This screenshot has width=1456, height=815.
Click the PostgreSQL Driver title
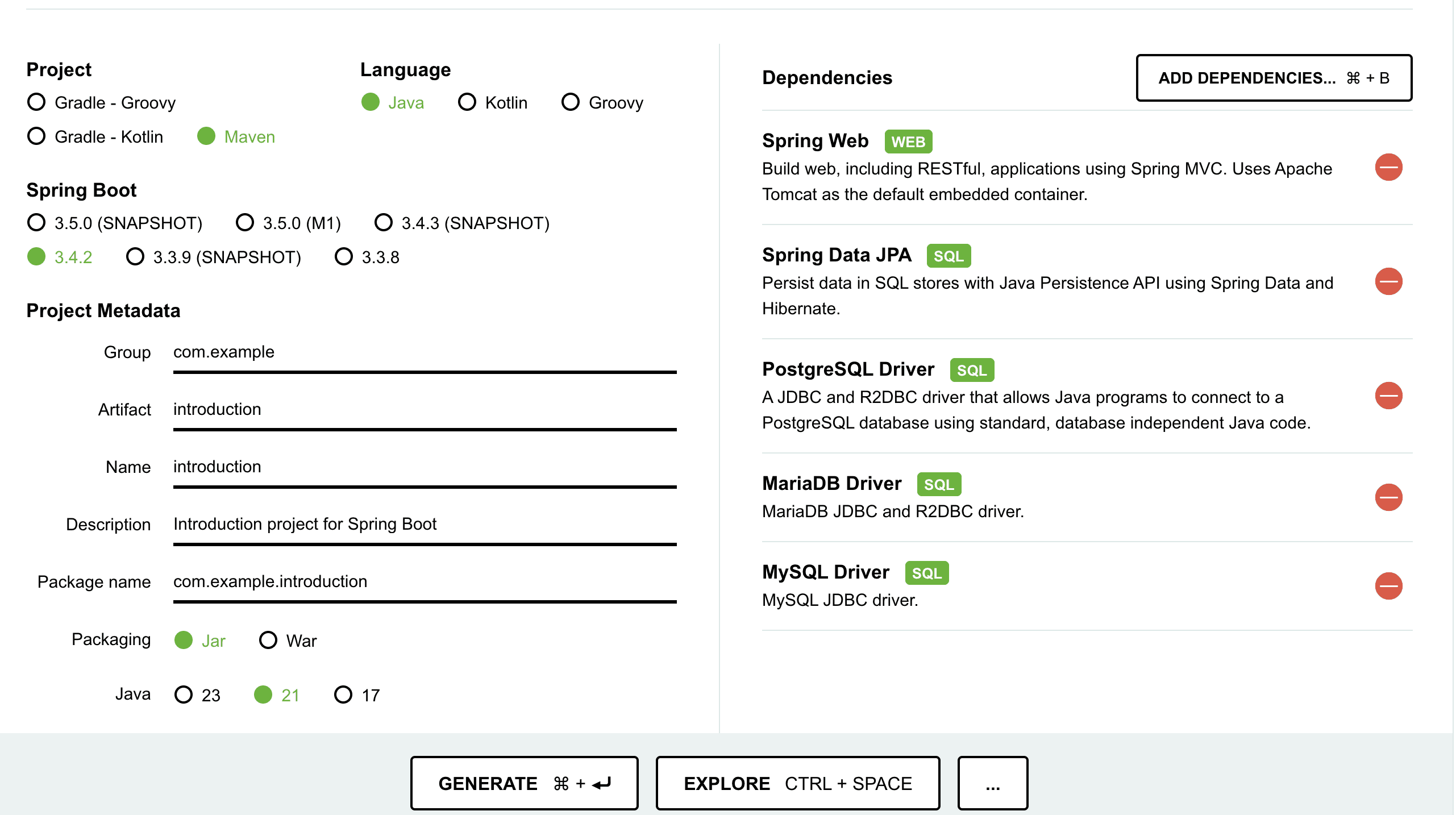tap(848, 369)
